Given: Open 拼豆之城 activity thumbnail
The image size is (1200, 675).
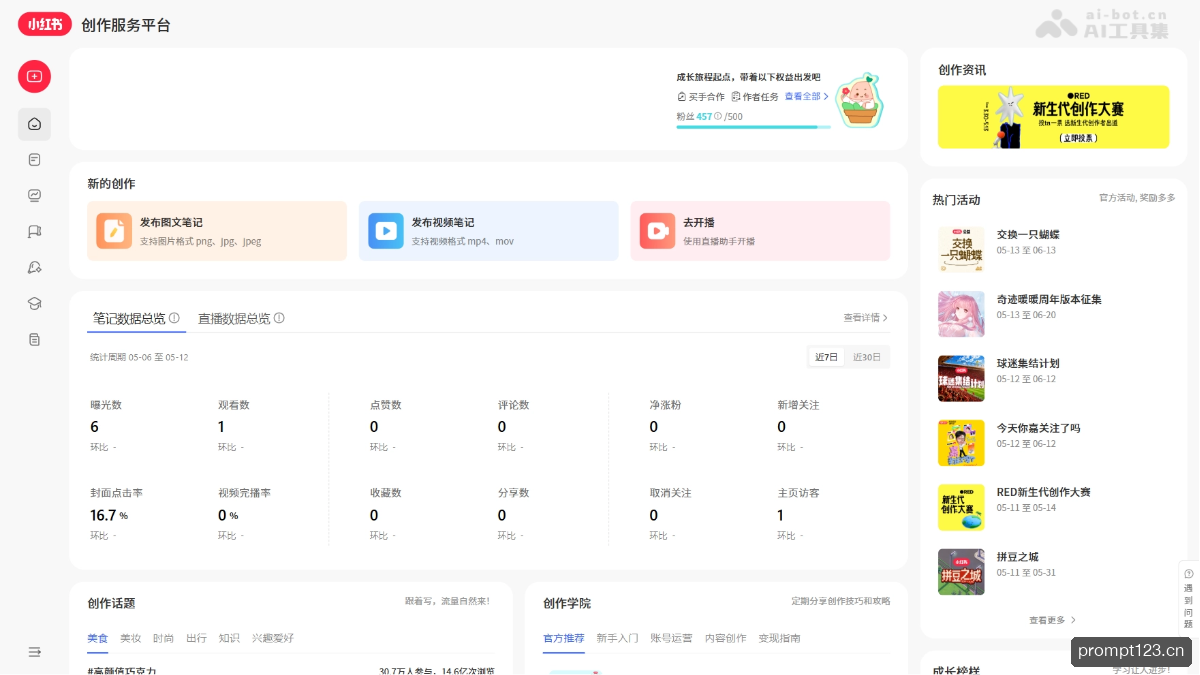Looking at the screenshot, I should [x=961, y=572].
